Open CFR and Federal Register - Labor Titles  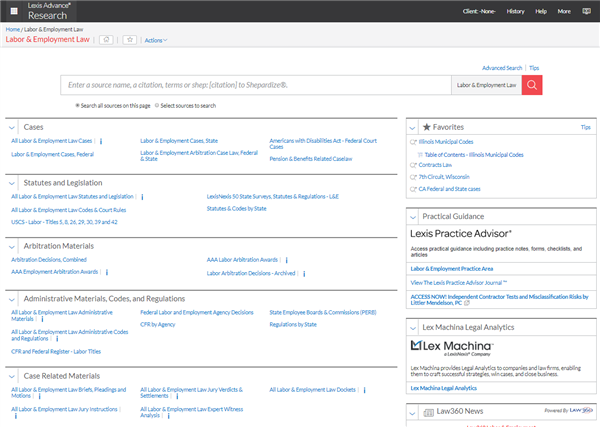tap(56, 351)
